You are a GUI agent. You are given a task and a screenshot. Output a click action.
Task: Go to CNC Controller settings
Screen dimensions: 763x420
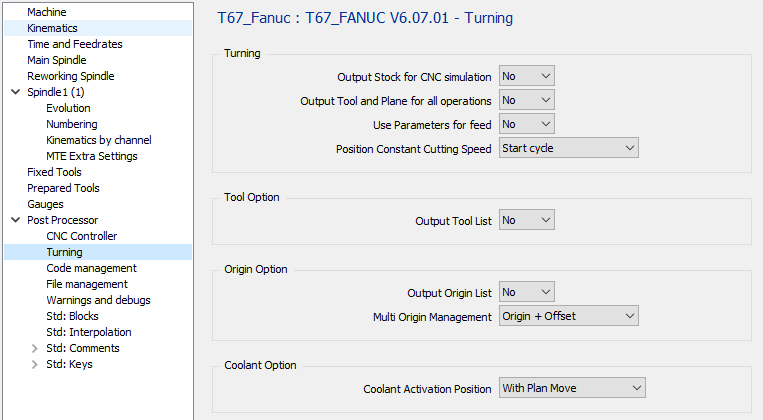[81, 236]
